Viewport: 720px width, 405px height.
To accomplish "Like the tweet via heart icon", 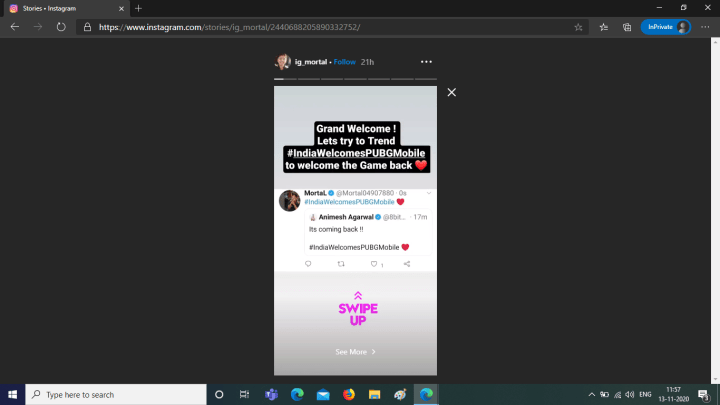I will [374, 264].
